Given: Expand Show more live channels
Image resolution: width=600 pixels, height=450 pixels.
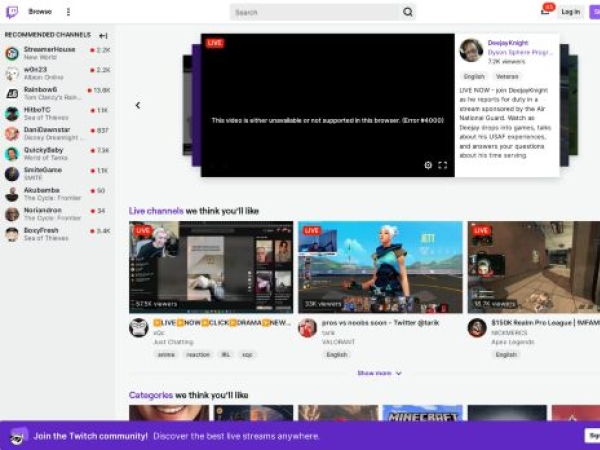Looking at the screenshot, I should pos(379,373).
